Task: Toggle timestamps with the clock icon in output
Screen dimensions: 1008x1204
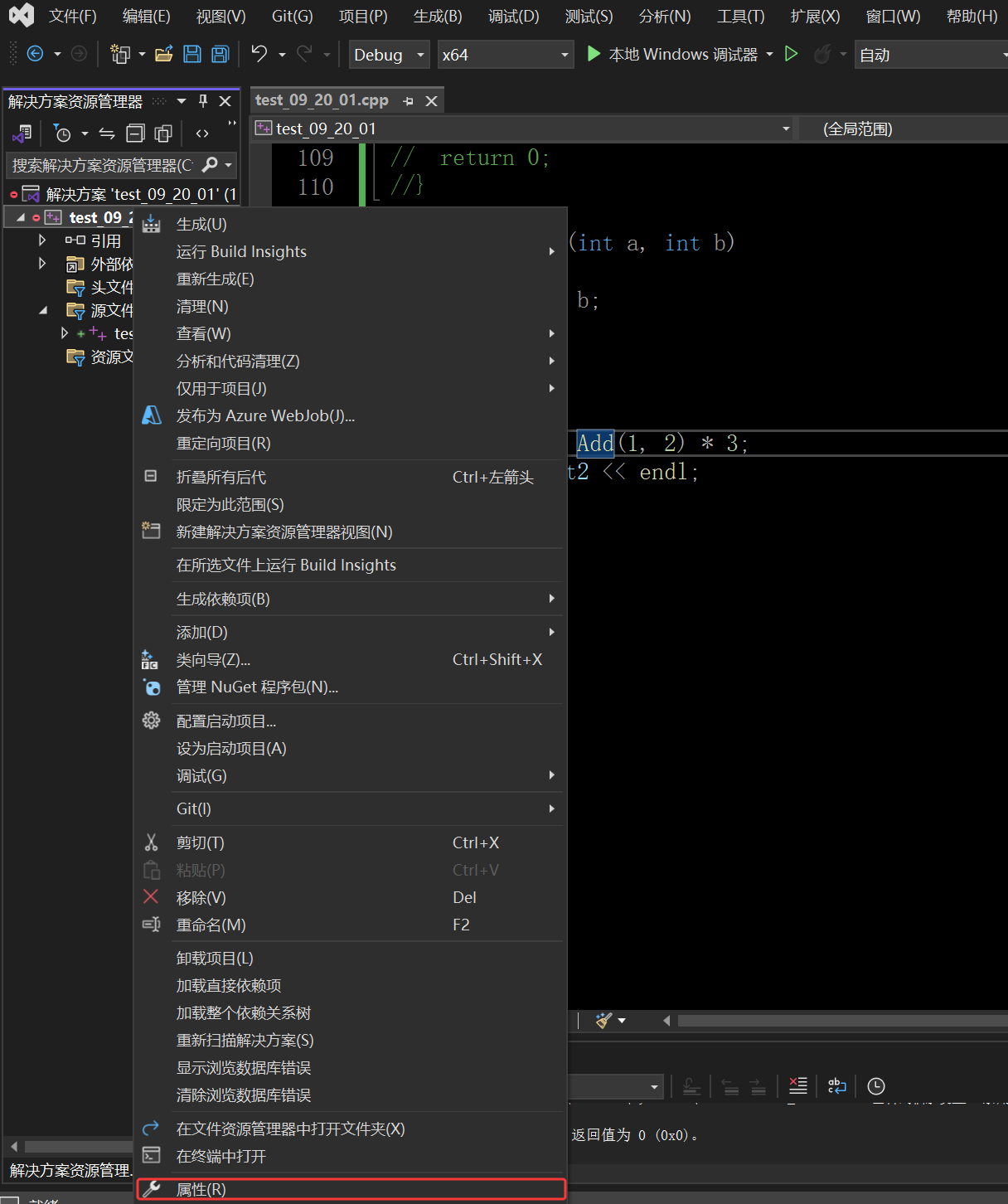Action: click(x=875, y=1086)
